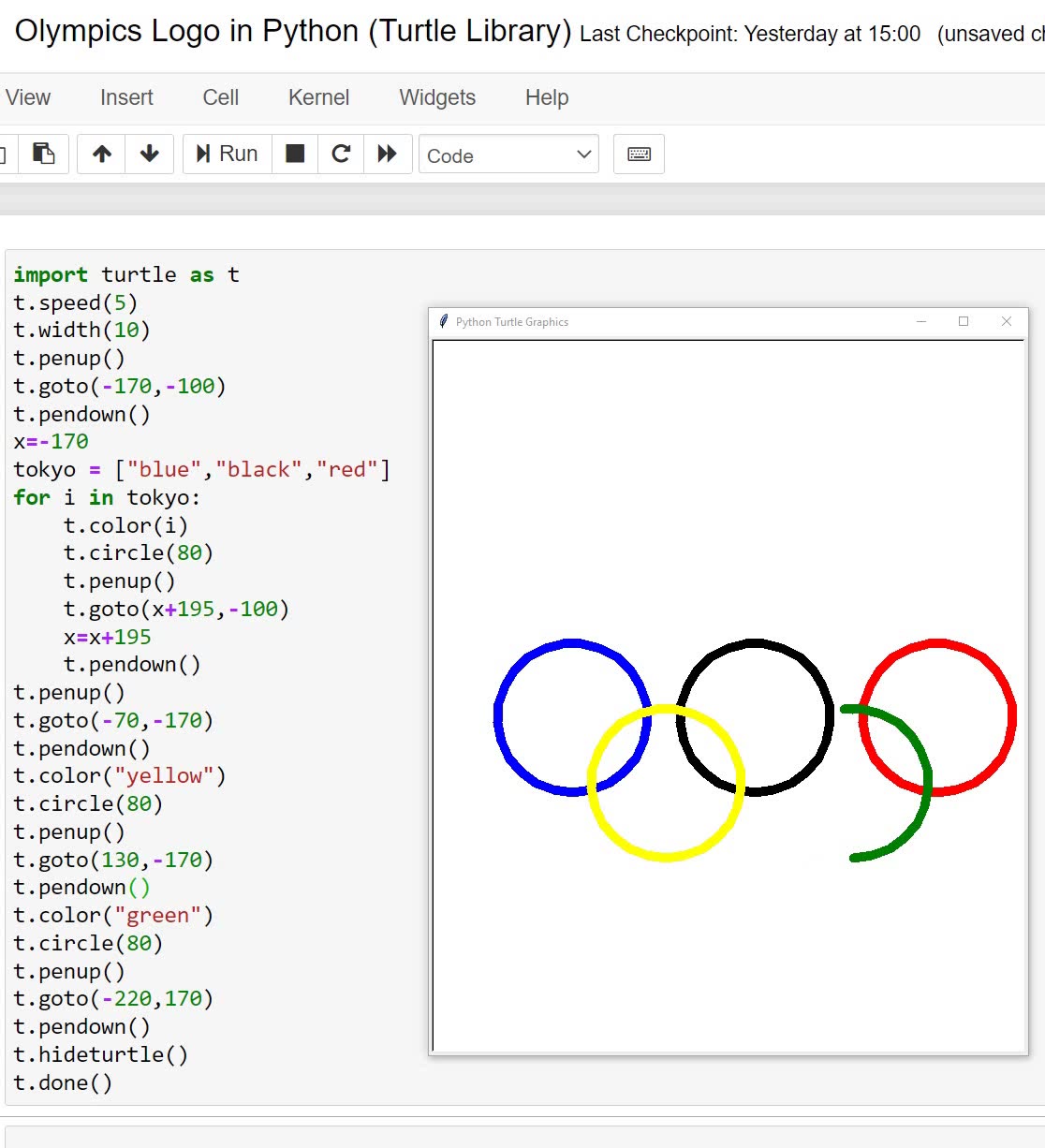Screen dimensions: 1045x1148
Task: Close the Python Turtle Graphics window
Action: point(1007,321)
